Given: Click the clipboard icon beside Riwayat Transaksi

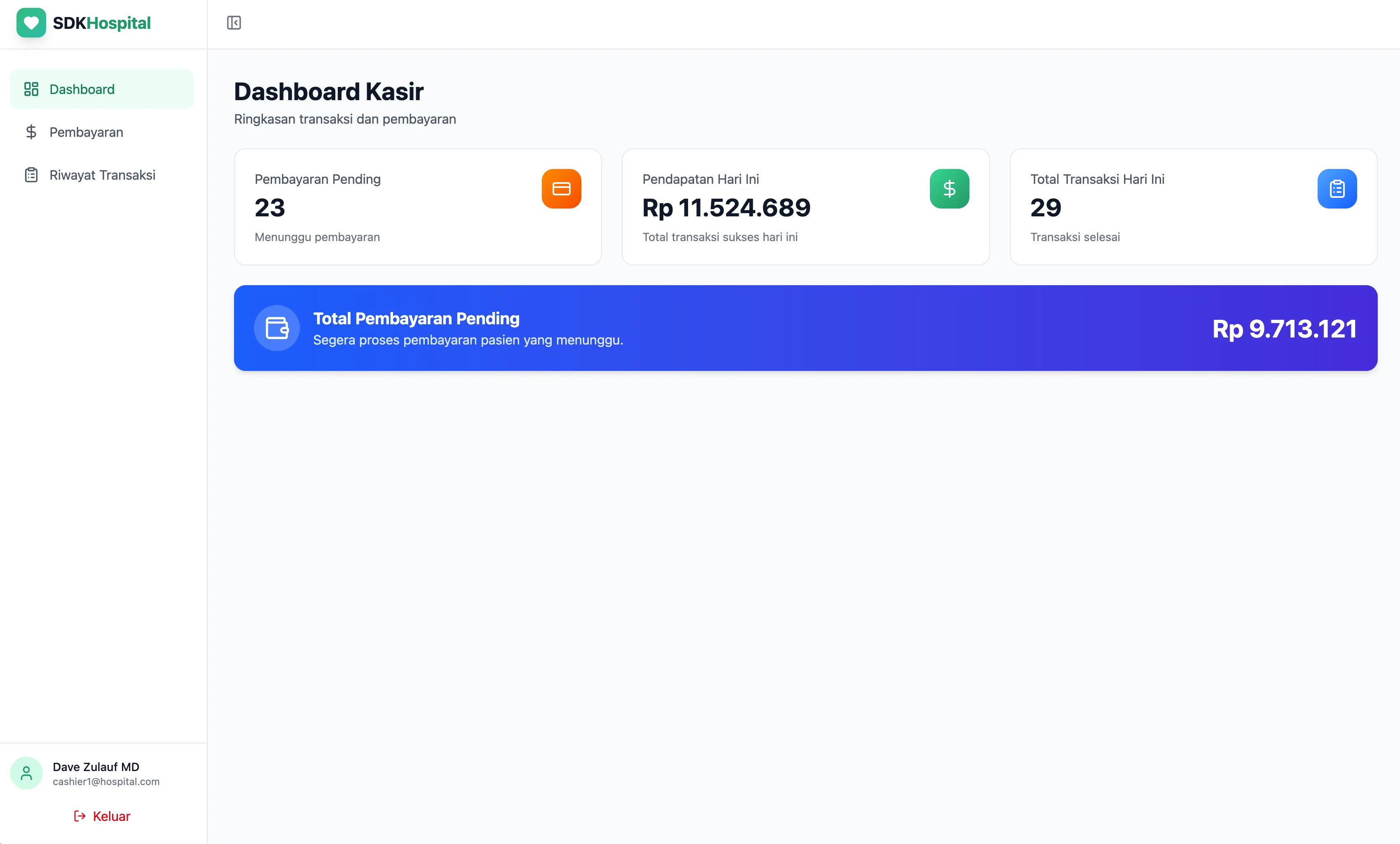Looking at the screenshot, I should pyautogui.click(x=31, y=175).
